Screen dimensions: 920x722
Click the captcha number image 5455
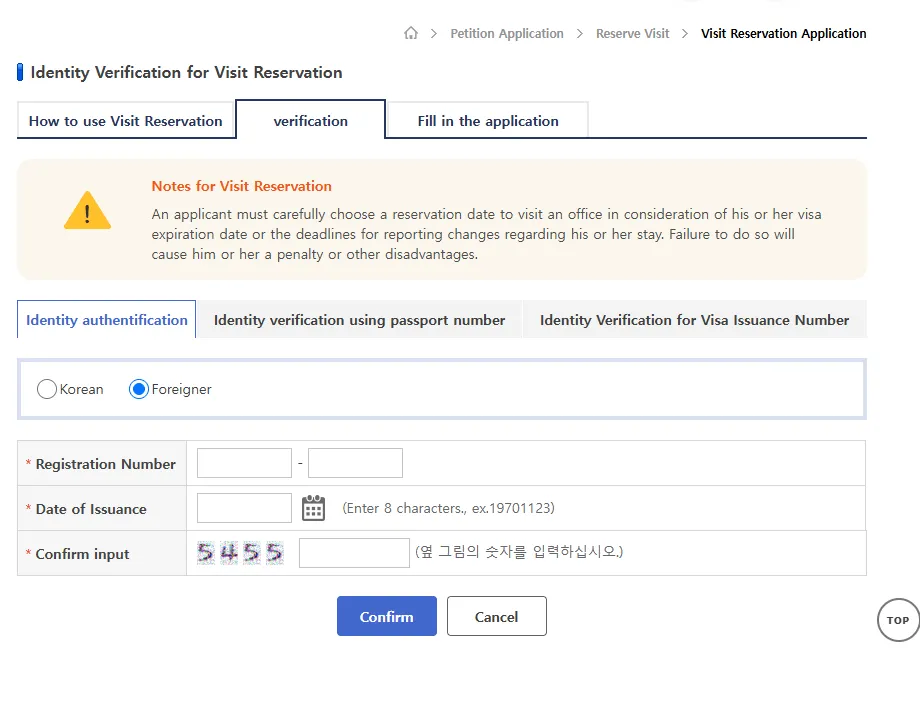240,552
